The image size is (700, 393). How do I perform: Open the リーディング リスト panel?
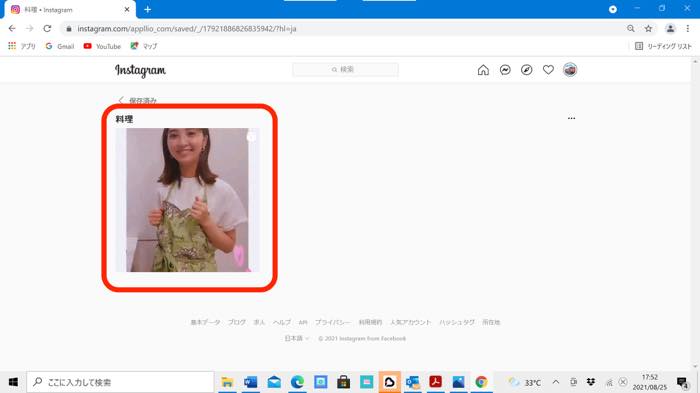point(663,46)
